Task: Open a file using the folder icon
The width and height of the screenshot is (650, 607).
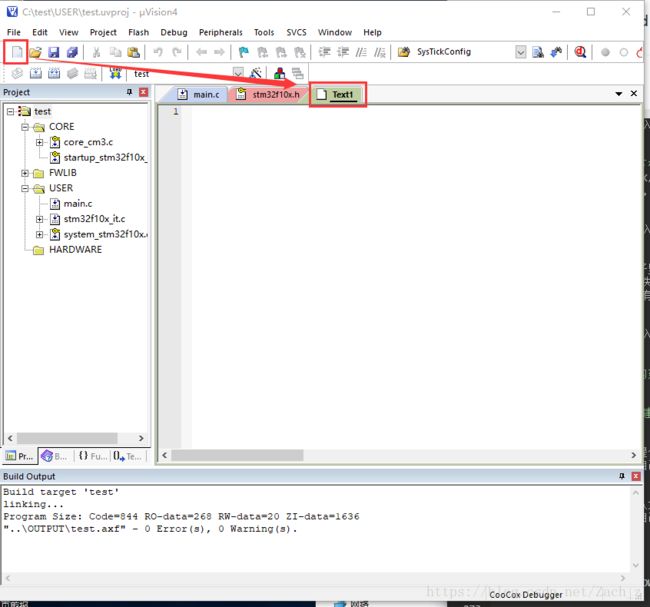Action: [x=36, y=52]
